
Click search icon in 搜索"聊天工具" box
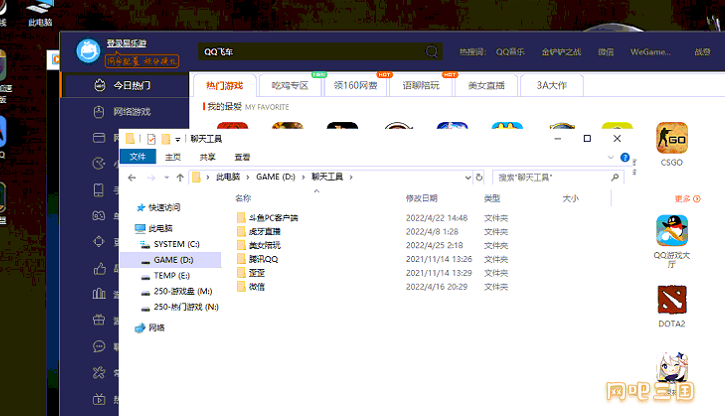615,177
